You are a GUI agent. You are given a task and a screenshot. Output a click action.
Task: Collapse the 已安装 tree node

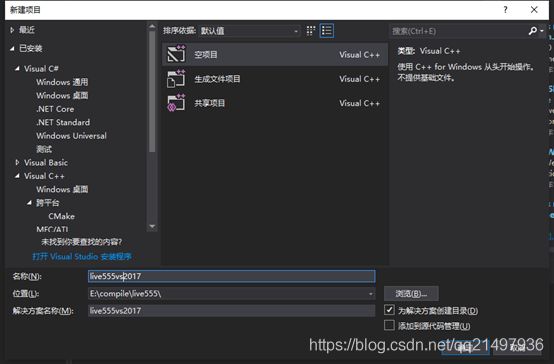12,48
